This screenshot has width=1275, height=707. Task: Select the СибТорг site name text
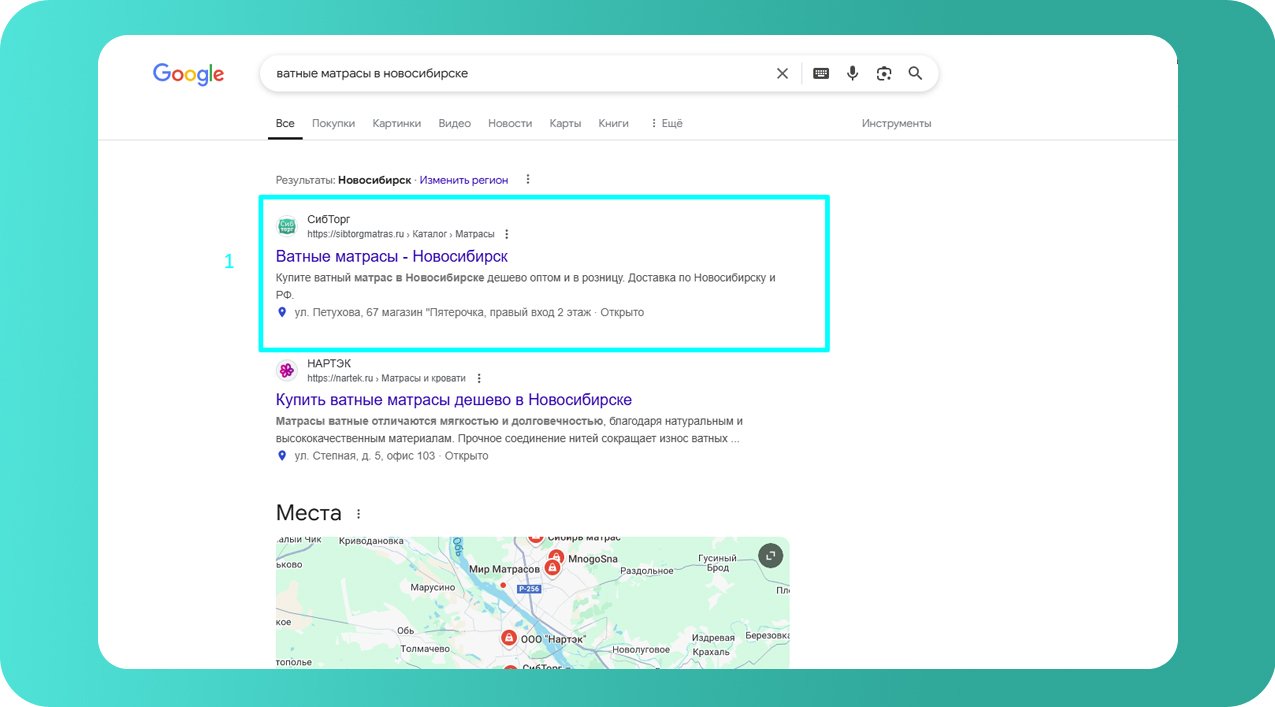click(329, 219)
